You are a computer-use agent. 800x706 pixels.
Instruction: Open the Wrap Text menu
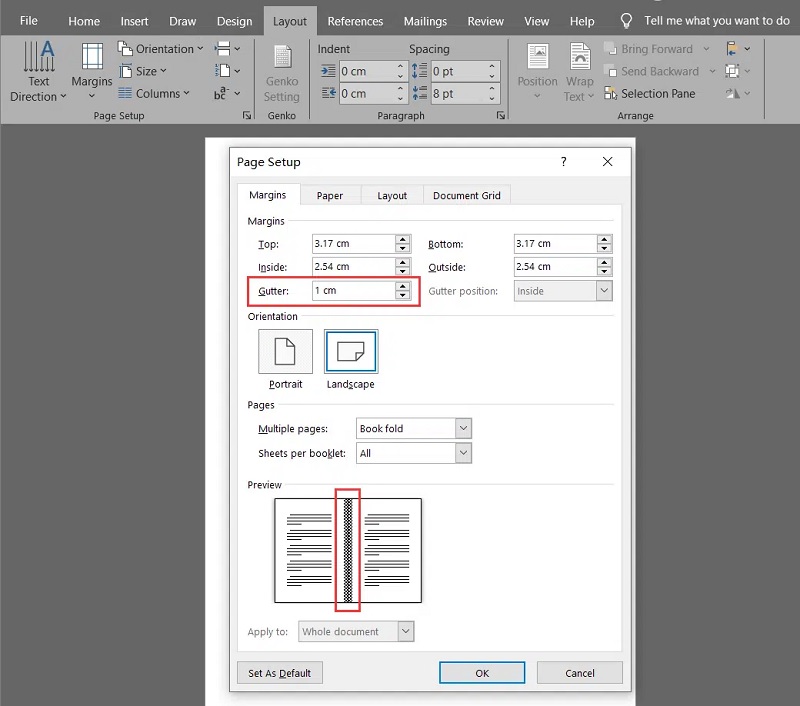[x=579, y=71]
